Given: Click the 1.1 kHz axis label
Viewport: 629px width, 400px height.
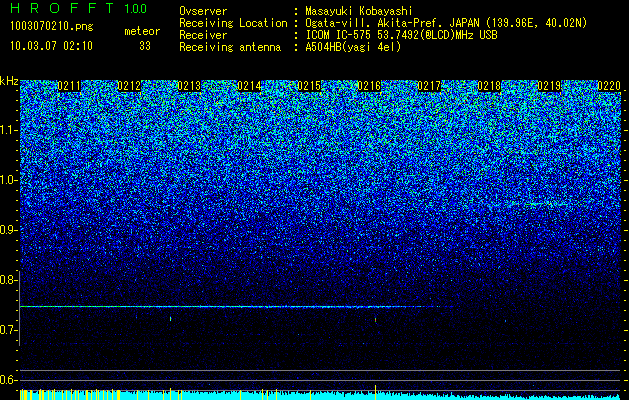Looking at the screenshot, I should pos(8,130).
